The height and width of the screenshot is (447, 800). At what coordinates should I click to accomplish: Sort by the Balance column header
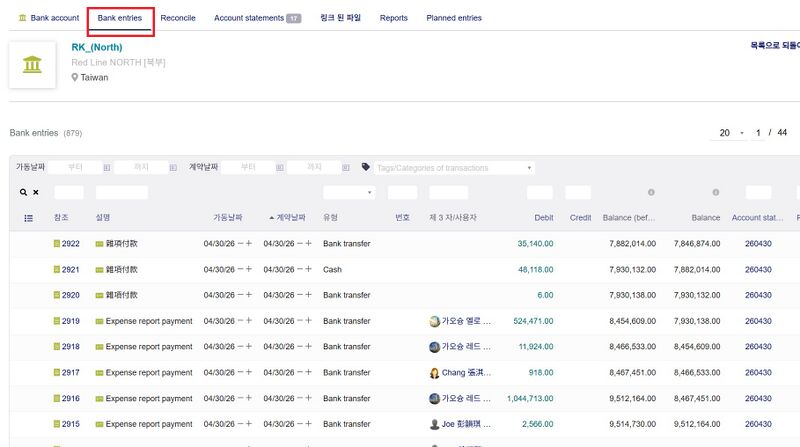pos(706,217)
